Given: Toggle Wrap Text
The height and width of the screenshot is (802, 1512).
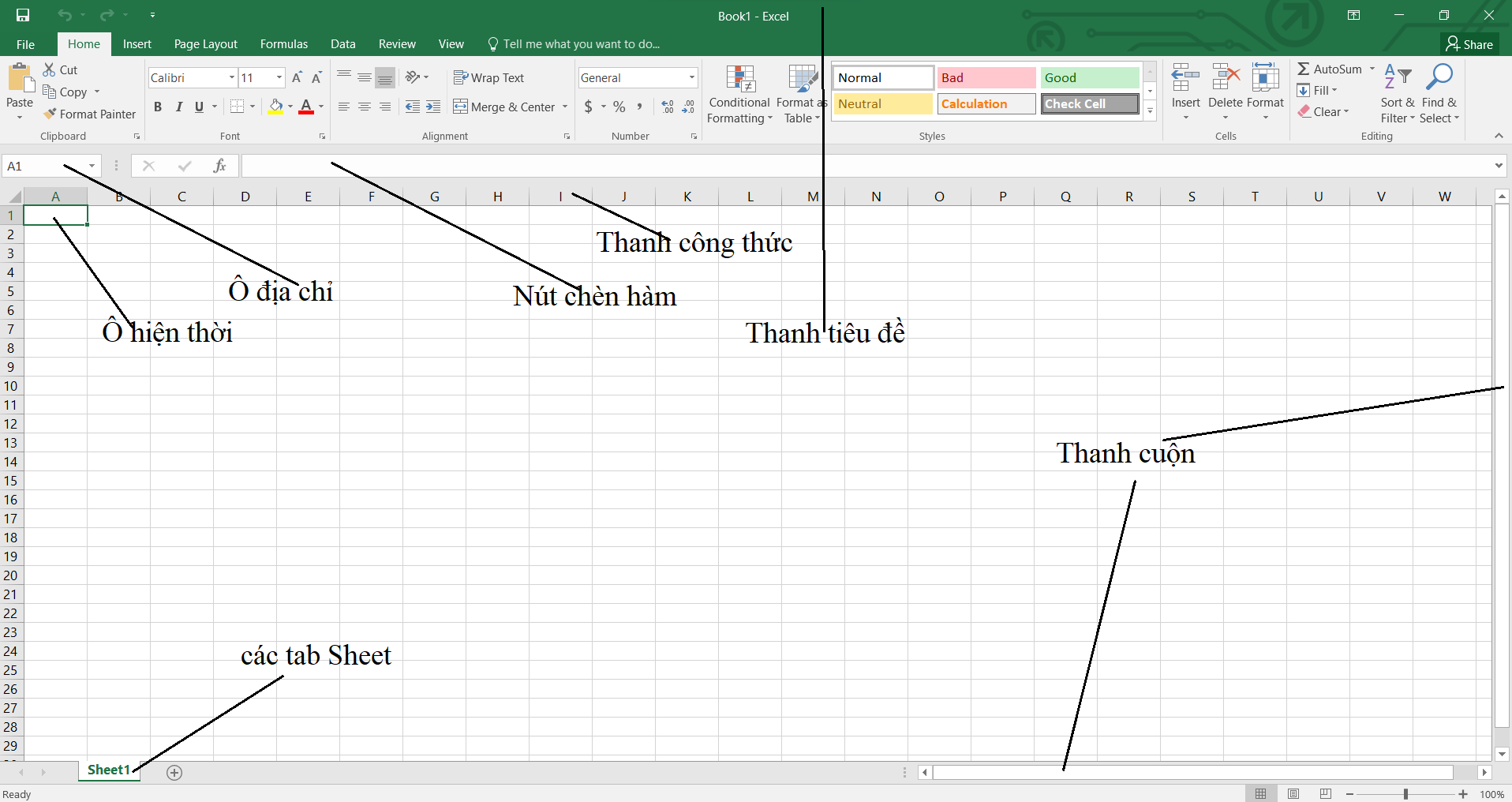Looking at the screenshot, I should [x=488, y=77].
